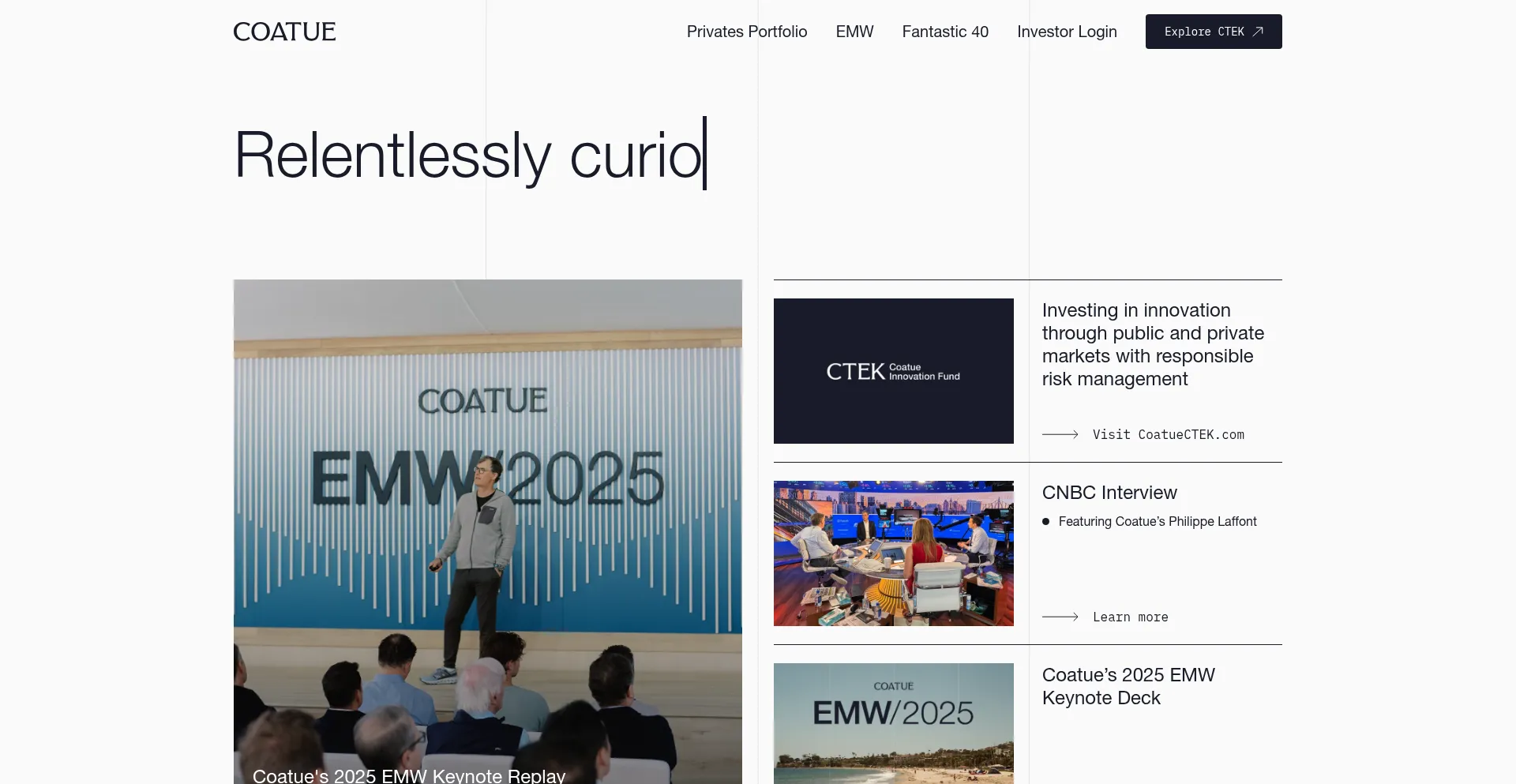This screenshot has height=784, width=1516.
Task: Open the CNBC studio interview thumbnail
Action: coord(893,553)
